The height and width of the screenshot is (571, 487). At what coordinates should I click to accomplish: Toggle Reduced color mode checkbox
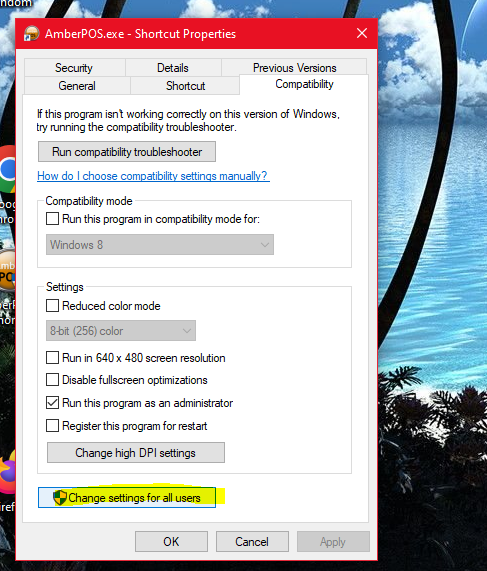[x=52, y=306]
